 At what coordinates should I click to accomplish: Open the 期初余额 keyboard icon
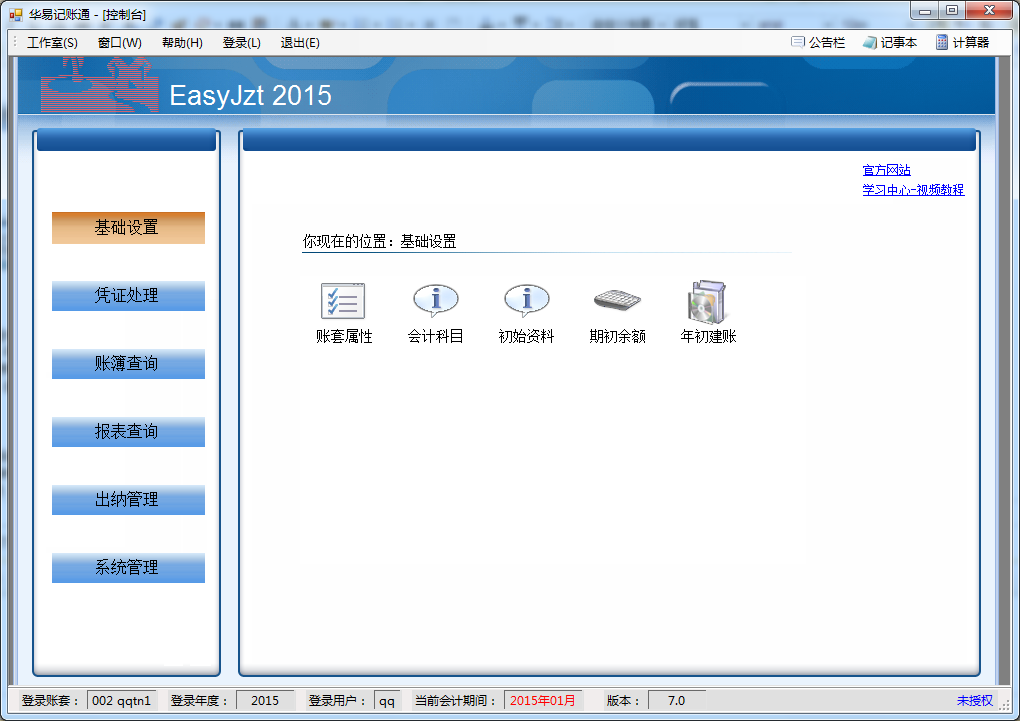(x=617, y=301)
